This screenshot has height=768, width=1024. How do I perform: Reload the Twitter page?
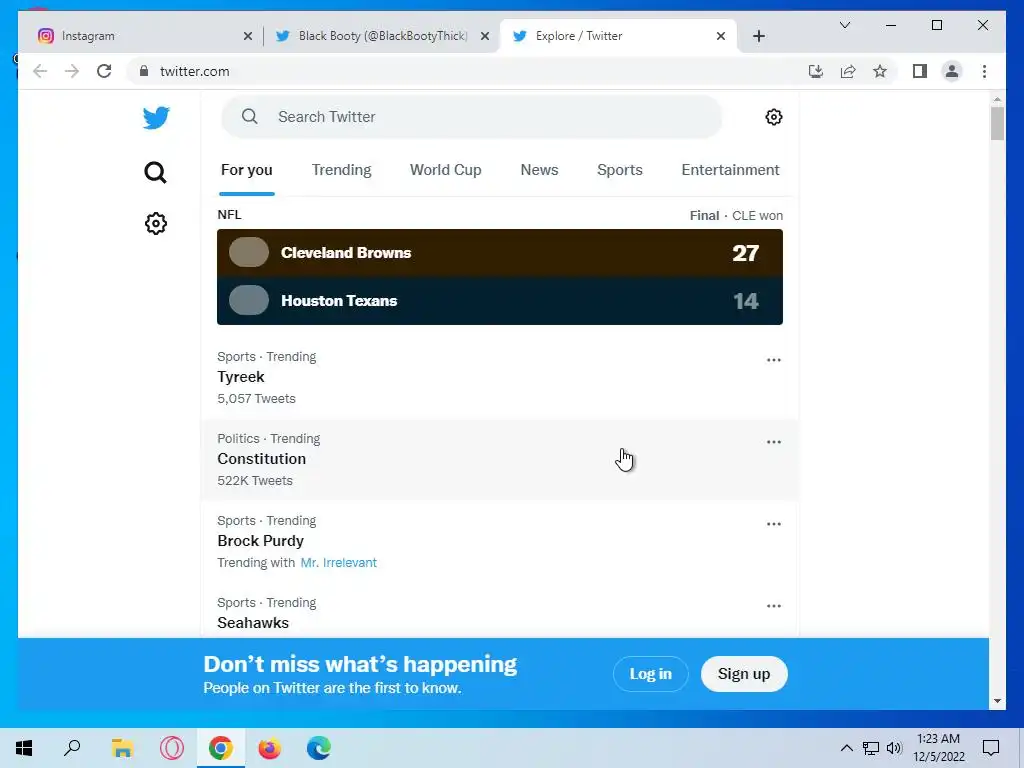104,71
